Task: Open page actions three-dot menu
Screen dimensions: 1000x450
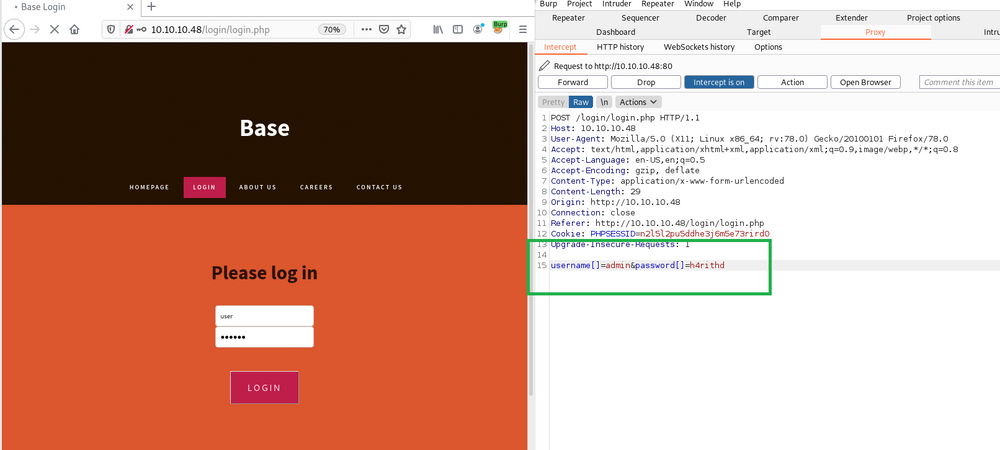Action: pos(366,29)
